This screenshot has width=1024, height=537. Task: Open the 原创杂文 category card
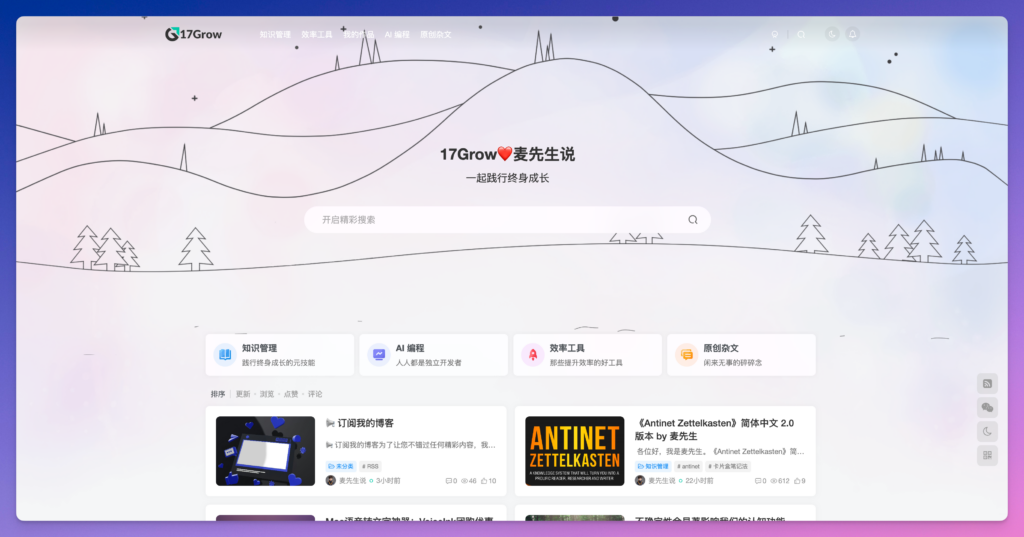click(x=741, y=355)
